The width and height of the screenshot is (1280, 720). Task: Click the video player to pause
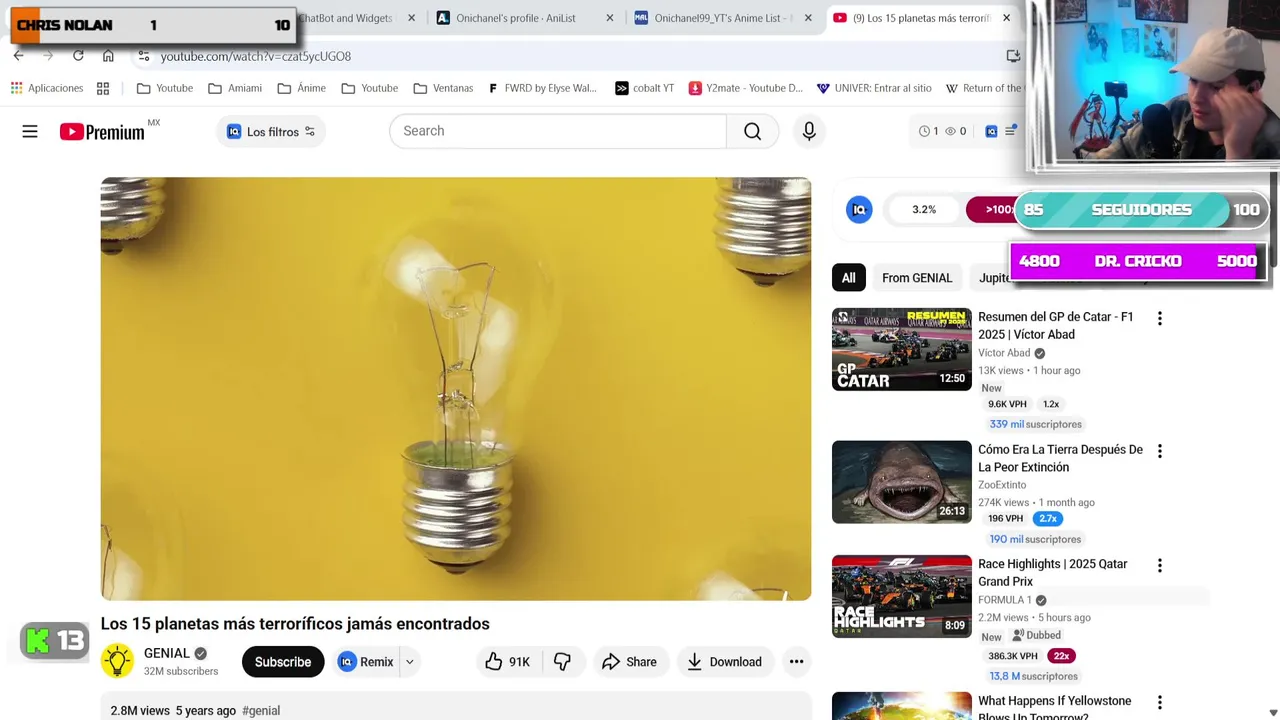point(456,389)
